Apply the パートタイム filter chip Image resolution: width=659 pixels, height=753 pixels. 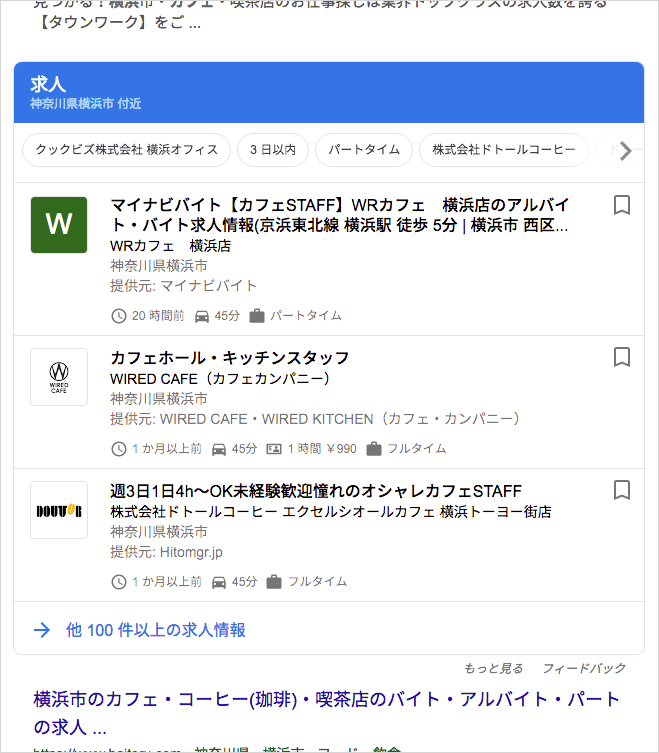(364, 150)
